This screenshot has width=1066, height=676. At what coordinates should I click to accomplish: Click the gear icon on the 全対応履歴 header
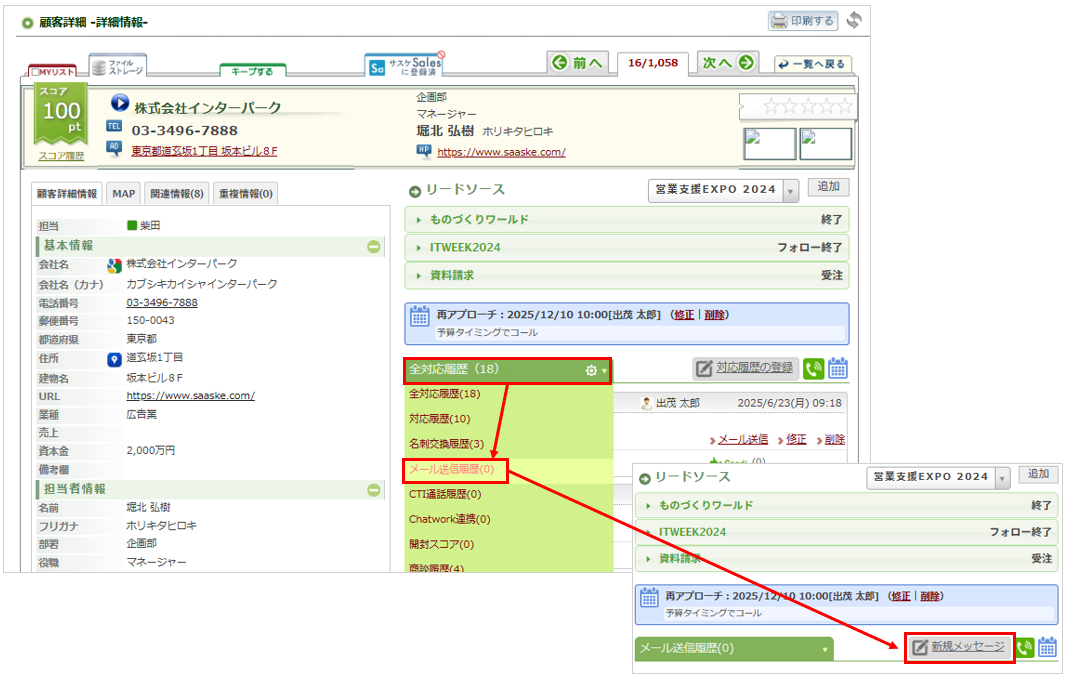pos(591,371)
